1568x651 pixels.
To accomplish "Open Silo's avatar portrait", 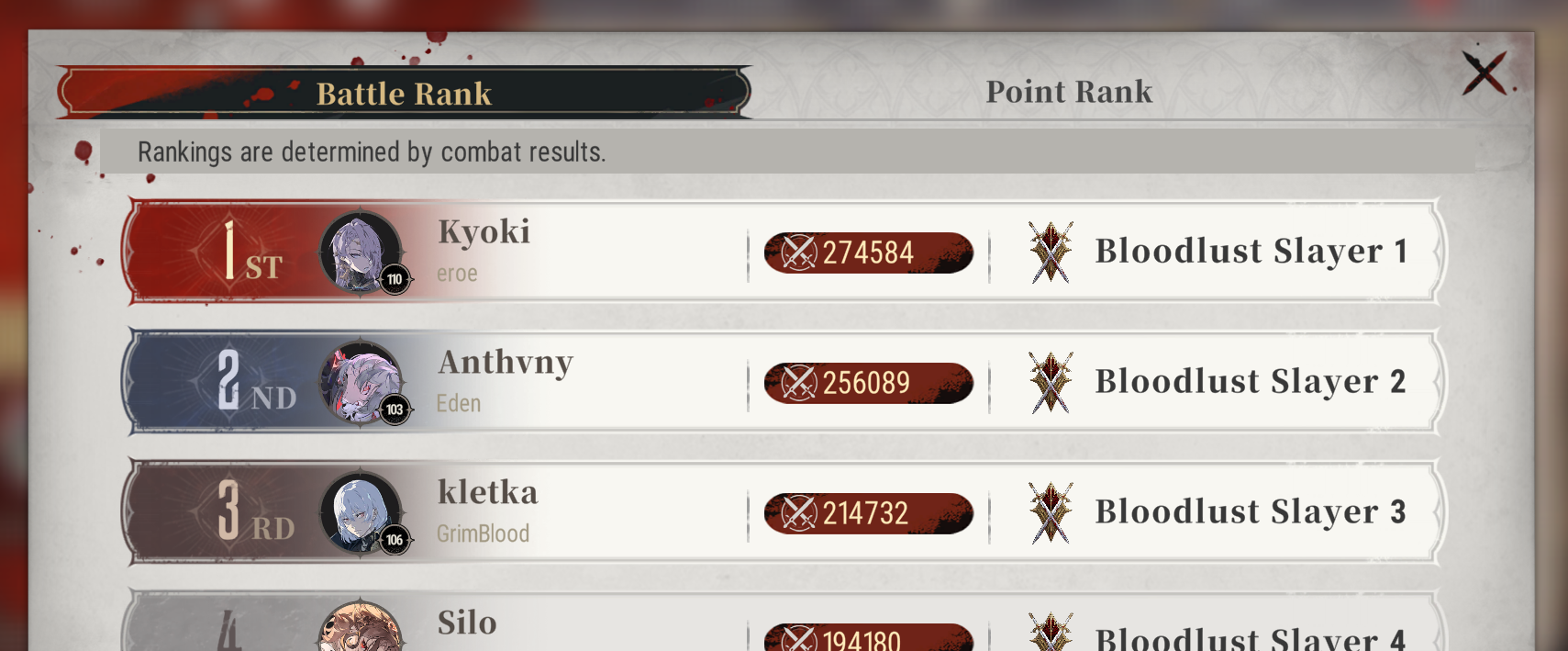I will point(361,626).
